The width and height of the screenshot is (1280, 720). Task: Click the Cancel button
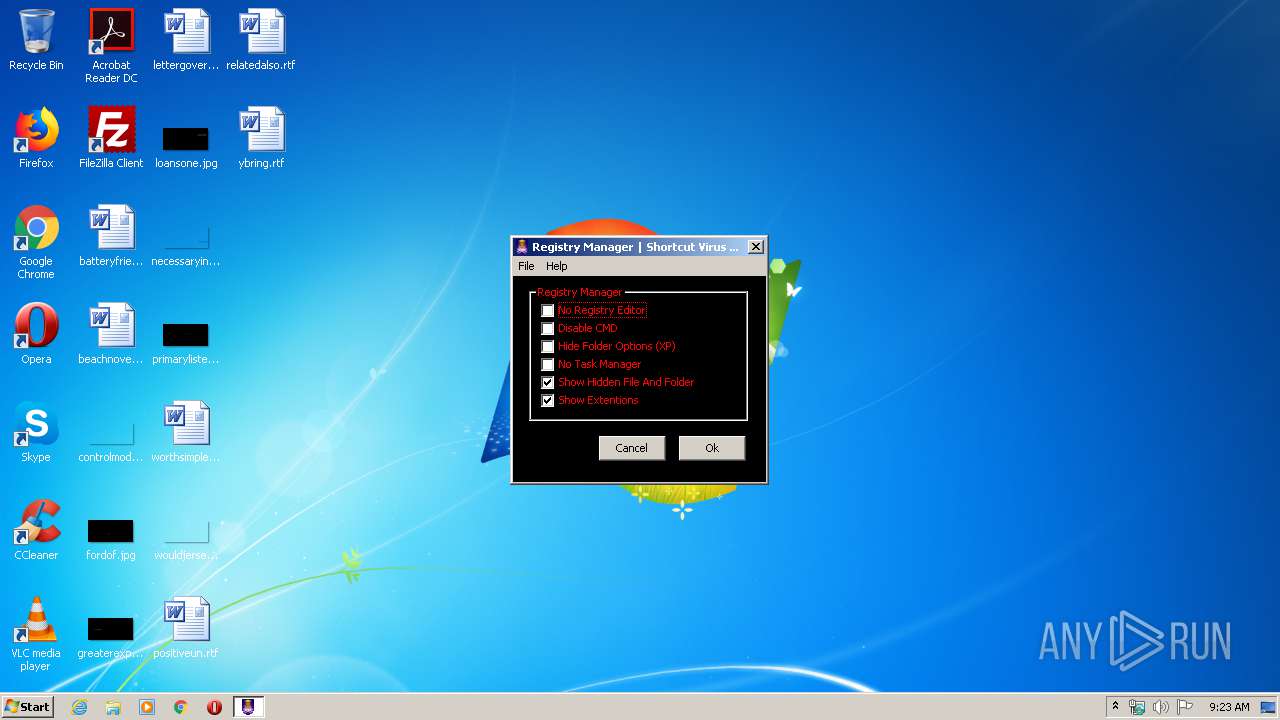tap(632, 448)
